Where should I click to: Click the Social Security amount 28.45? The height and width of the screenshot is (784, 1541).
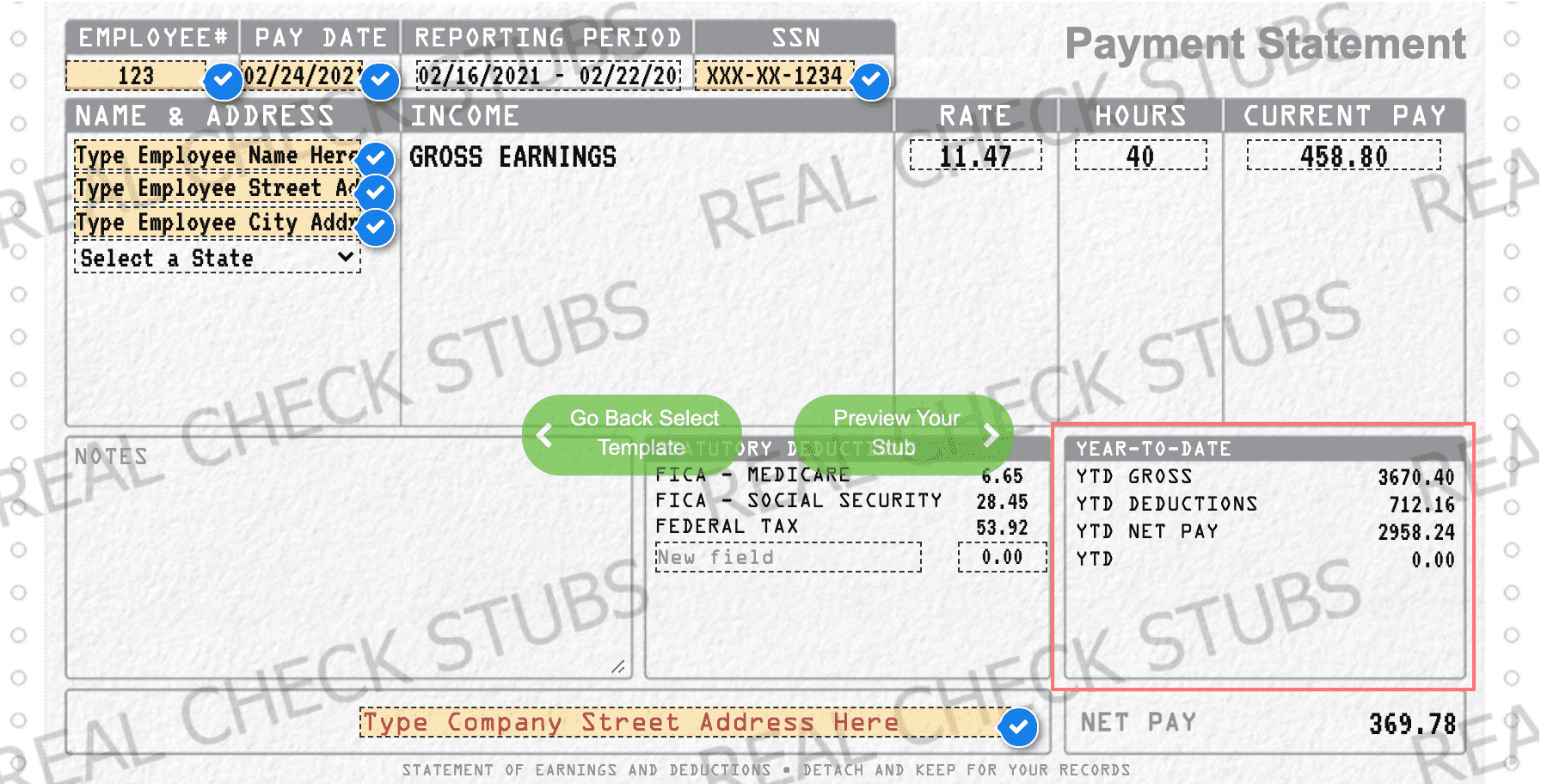pos(1003,502)
